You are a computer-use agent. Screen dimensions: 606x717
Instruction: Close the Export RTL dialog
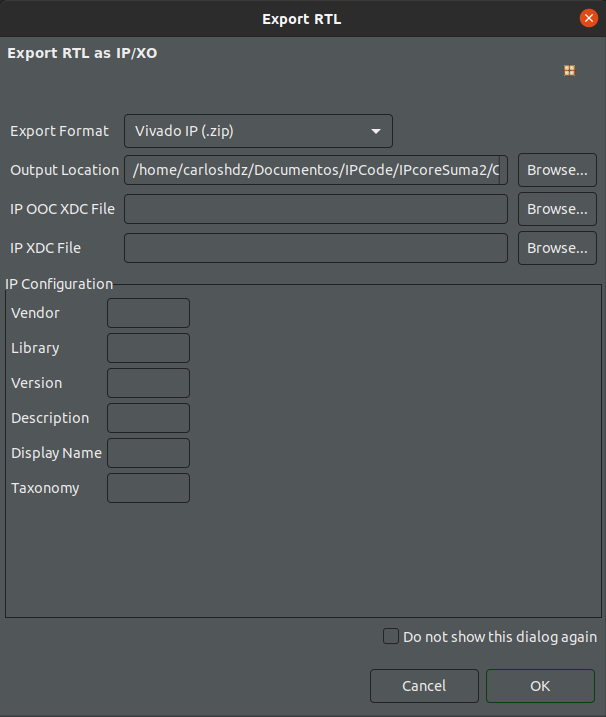589,18
